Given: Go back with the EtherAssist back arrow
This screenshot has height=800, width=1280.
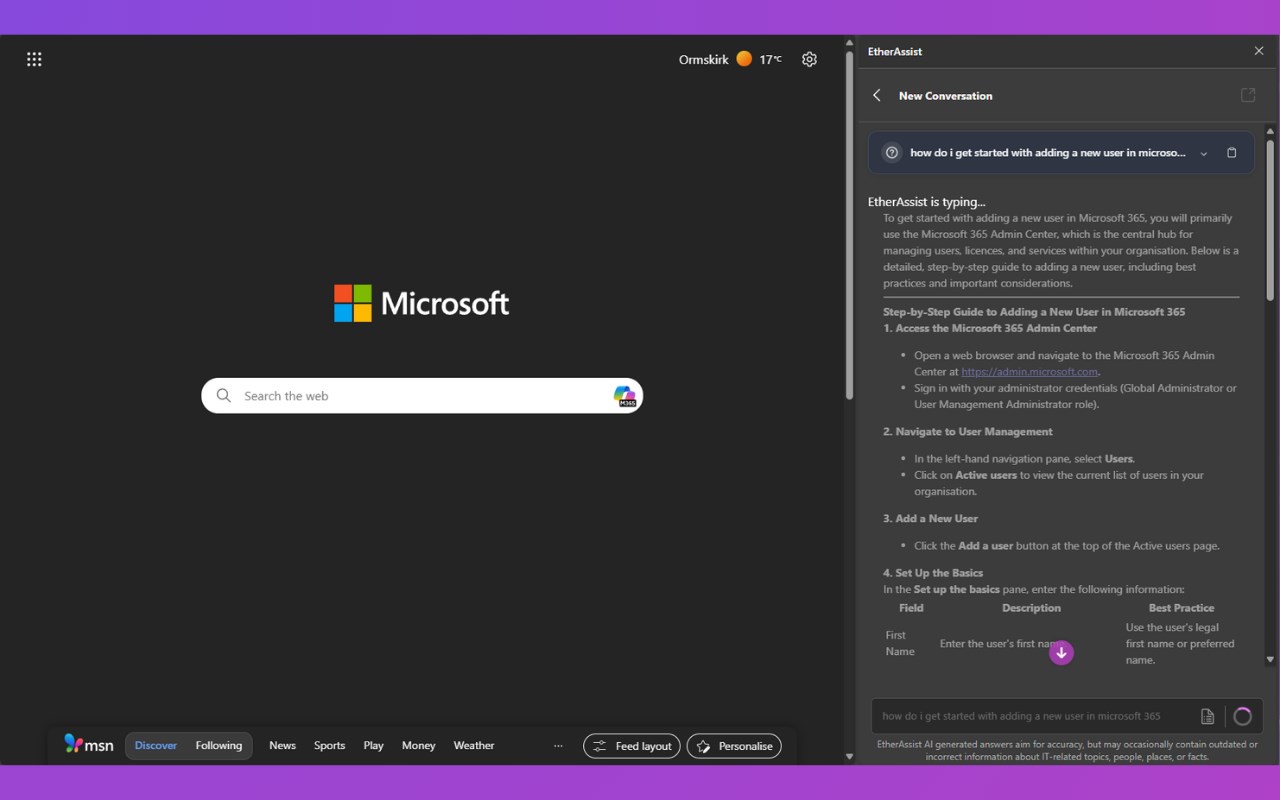Looking at the screenshot, I should tap(877, 96).
